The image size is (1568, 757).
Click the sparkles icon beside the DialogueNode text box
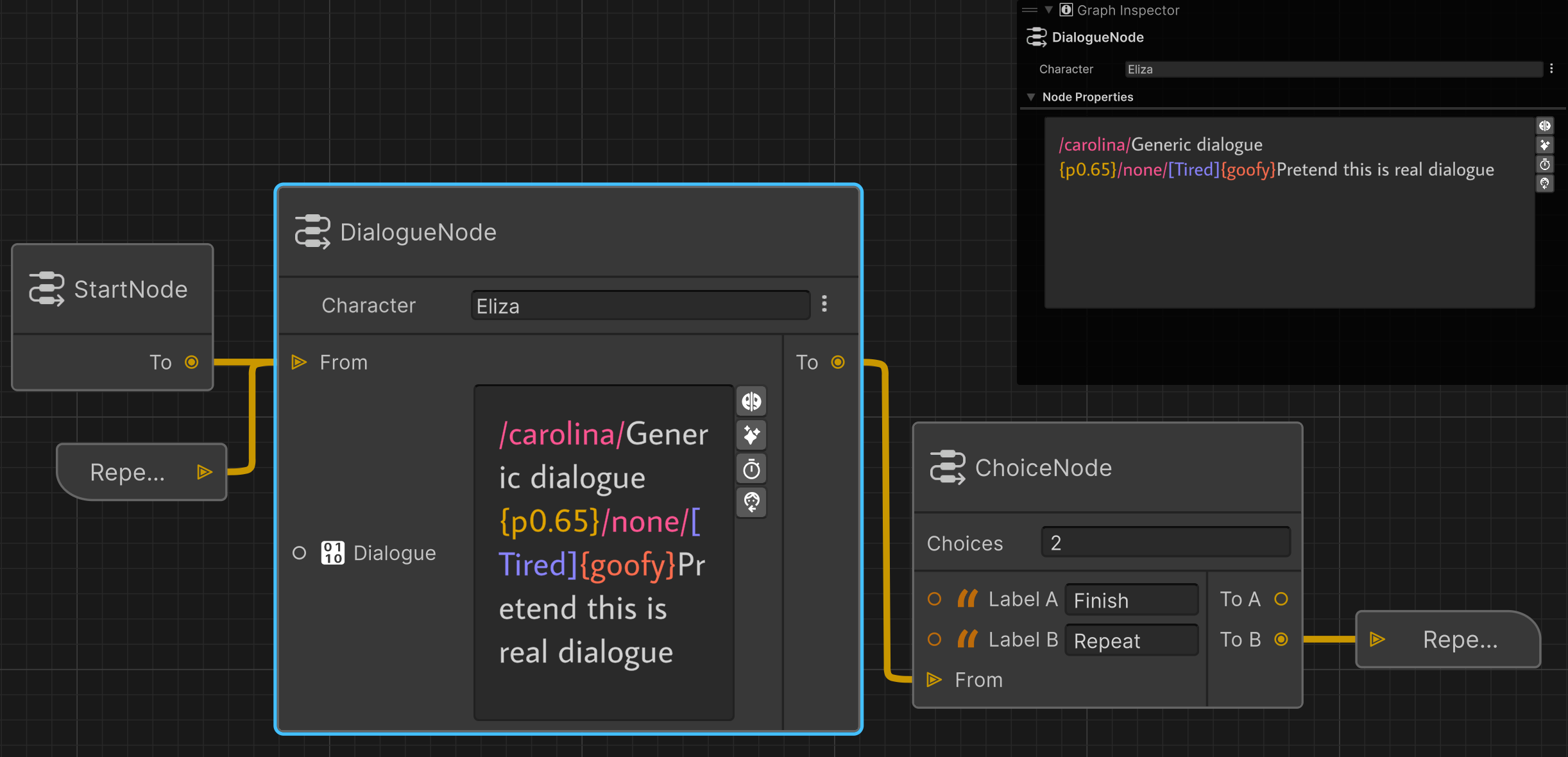tap(751, 436)
